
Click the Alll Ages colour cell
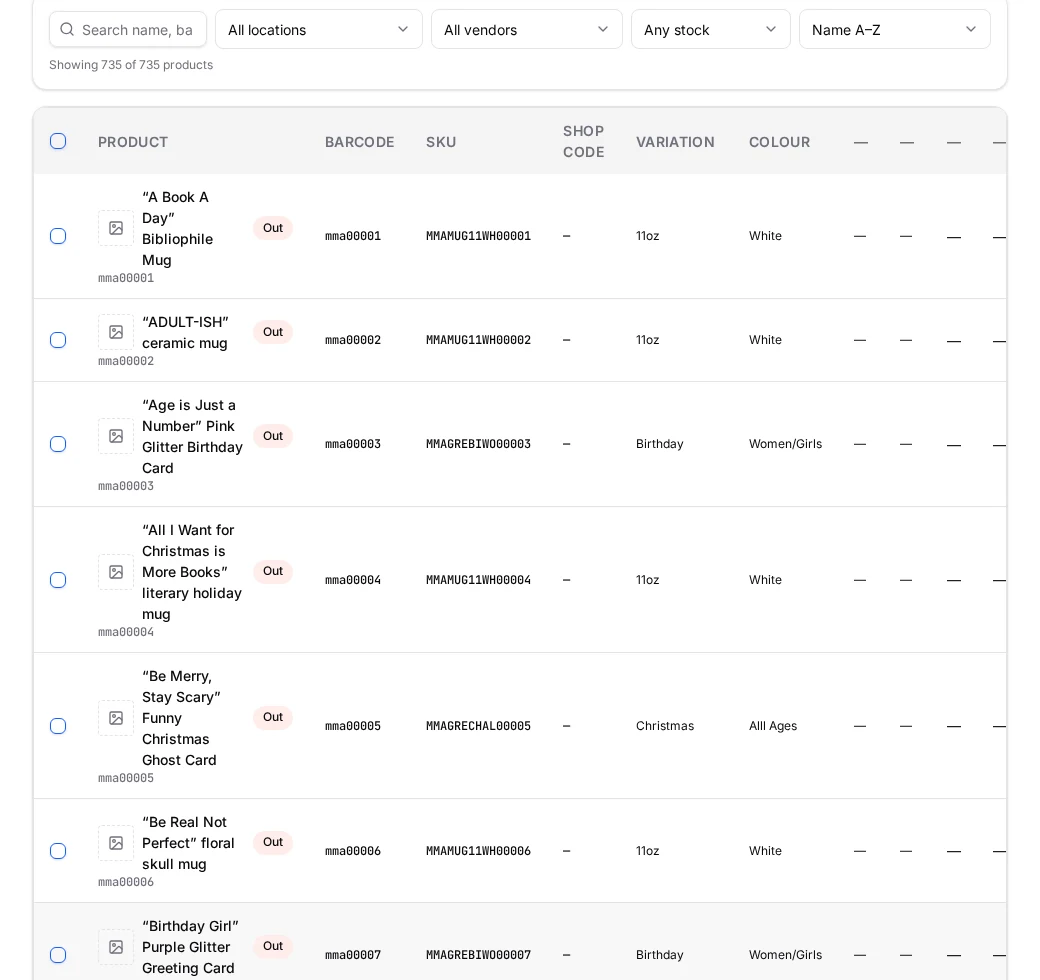(773, 726)
